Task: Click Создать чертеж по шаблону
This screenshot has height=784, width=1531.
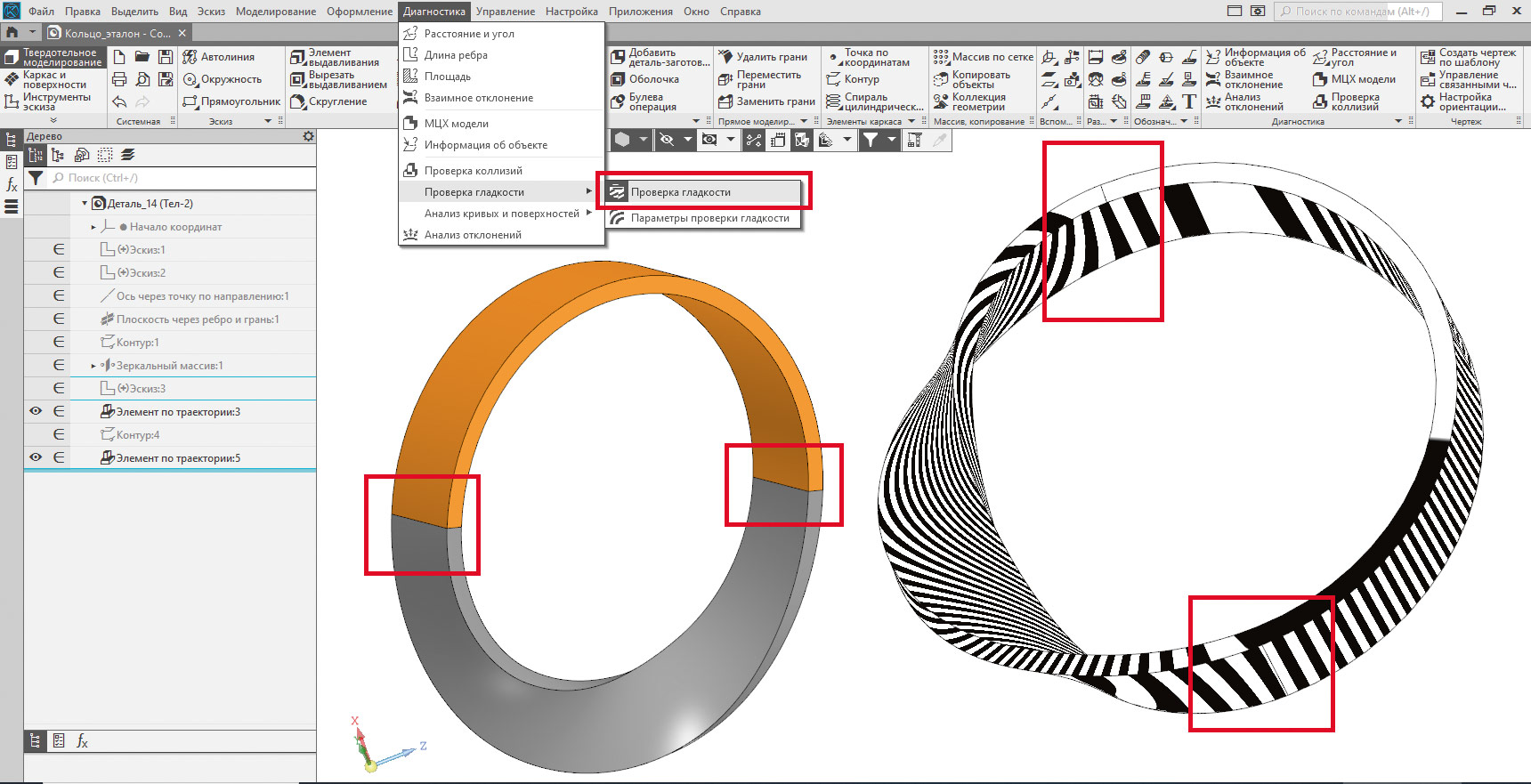Action: (x=1468, y=57)
